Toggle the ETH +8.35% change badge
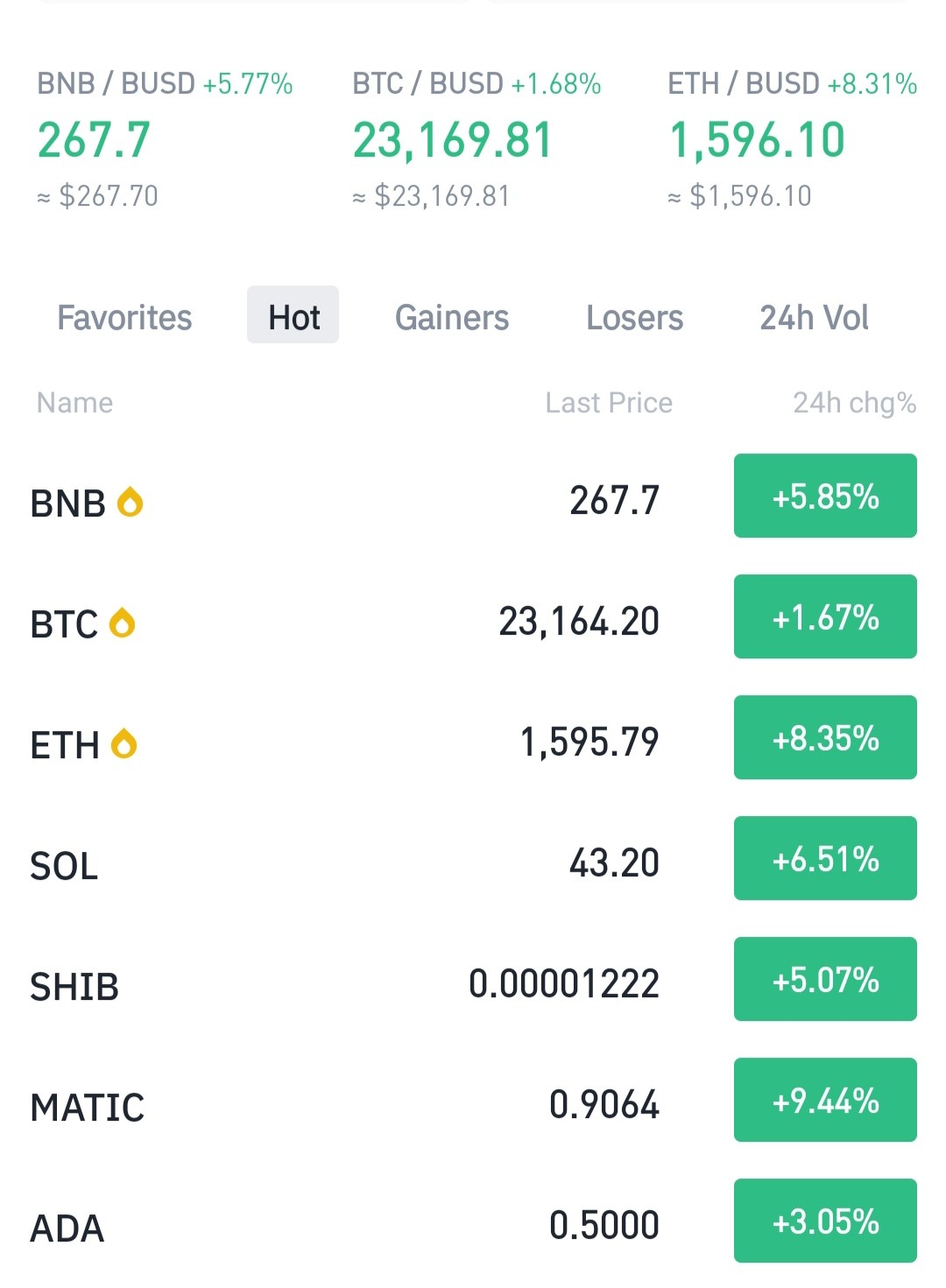The width and height of the screenshot is (946, 1288). point(825,737)
